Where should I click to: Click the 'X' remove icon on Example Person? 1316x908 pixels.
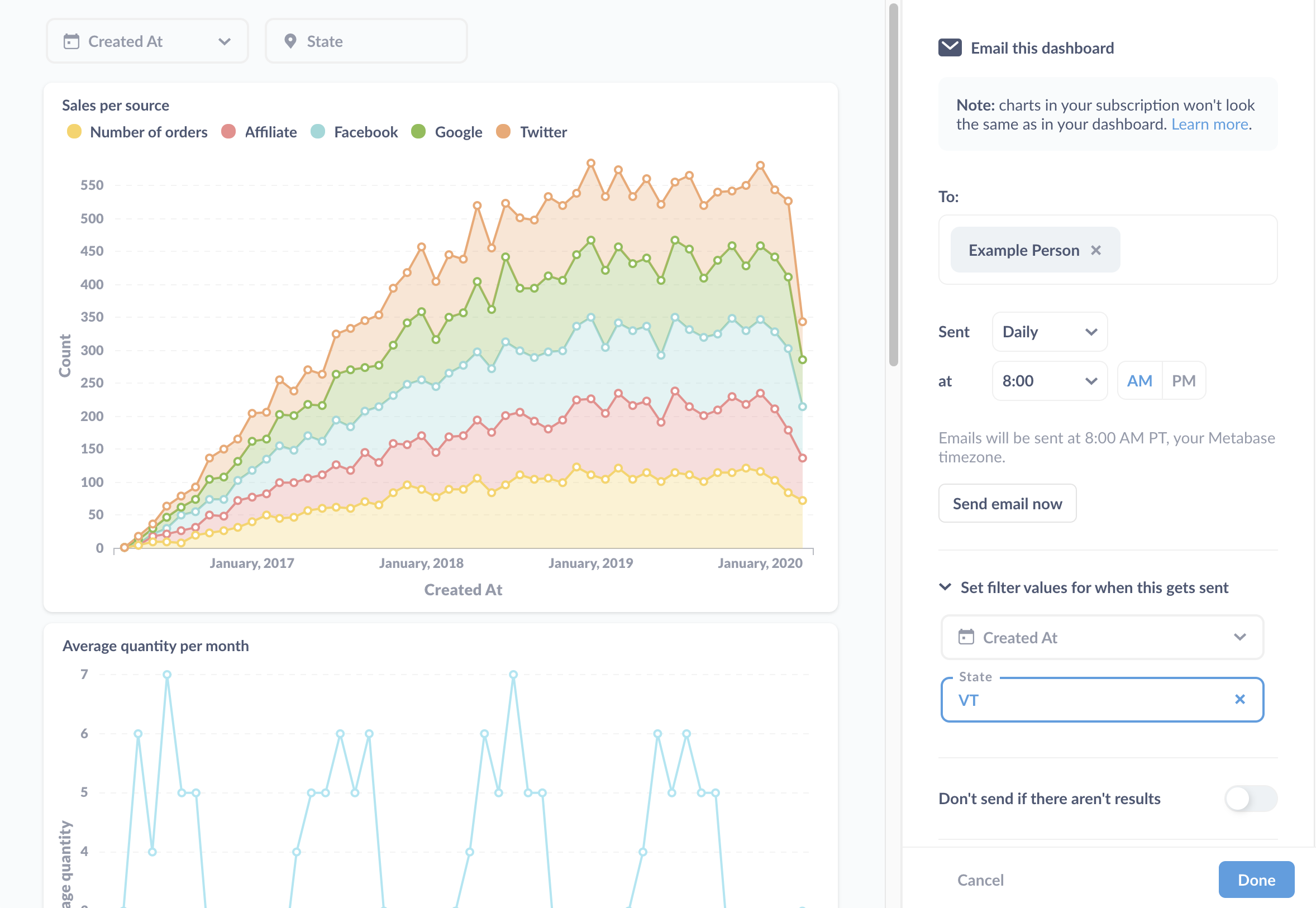click(x=1097, y=250)
